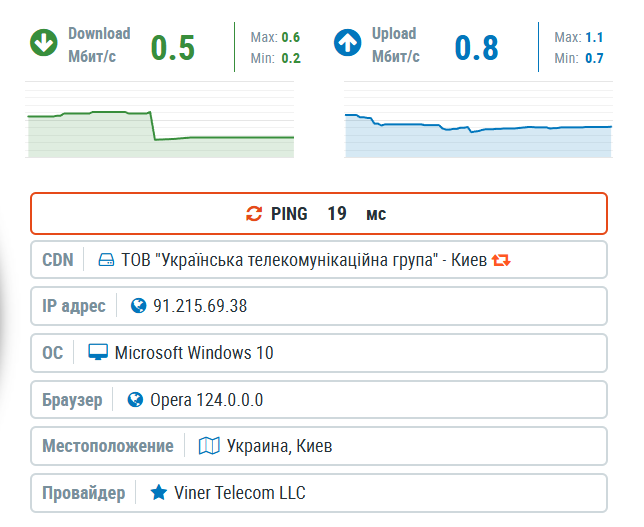Click the blue Upload arrow icon

pos(347,43)
